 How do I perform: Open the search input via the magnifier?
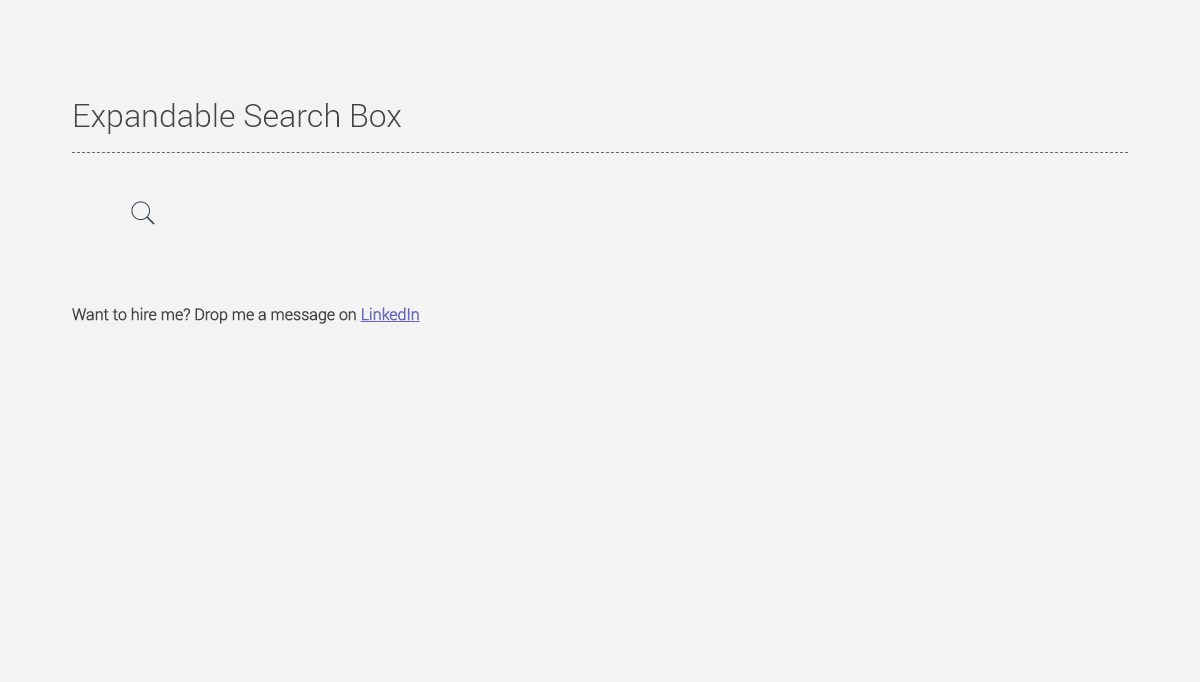point(143,213)
